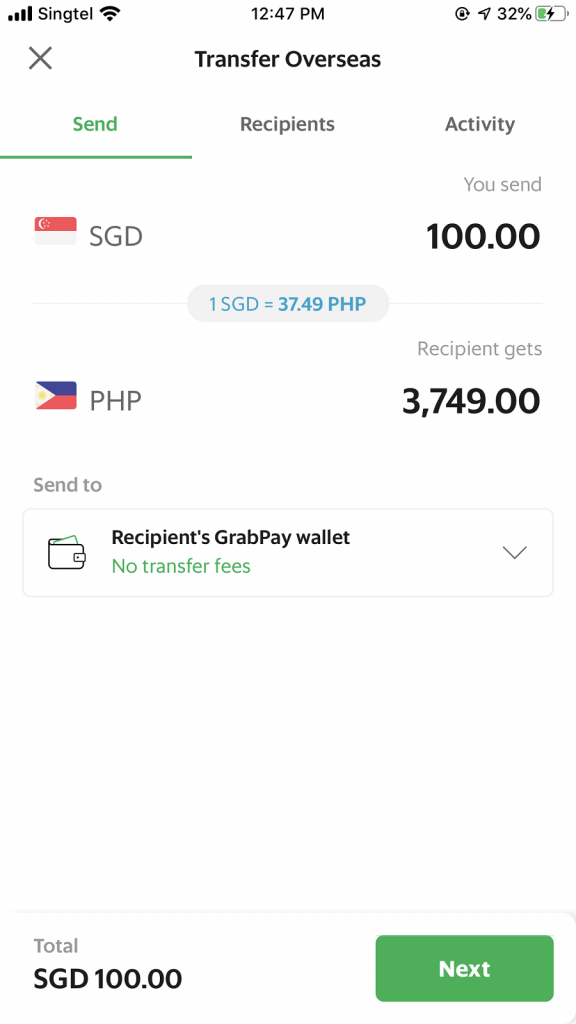576x1024 pixels.
Task: Close the Transfer Overseas screen
Action: pyautogui.click(x=40, y=58)
